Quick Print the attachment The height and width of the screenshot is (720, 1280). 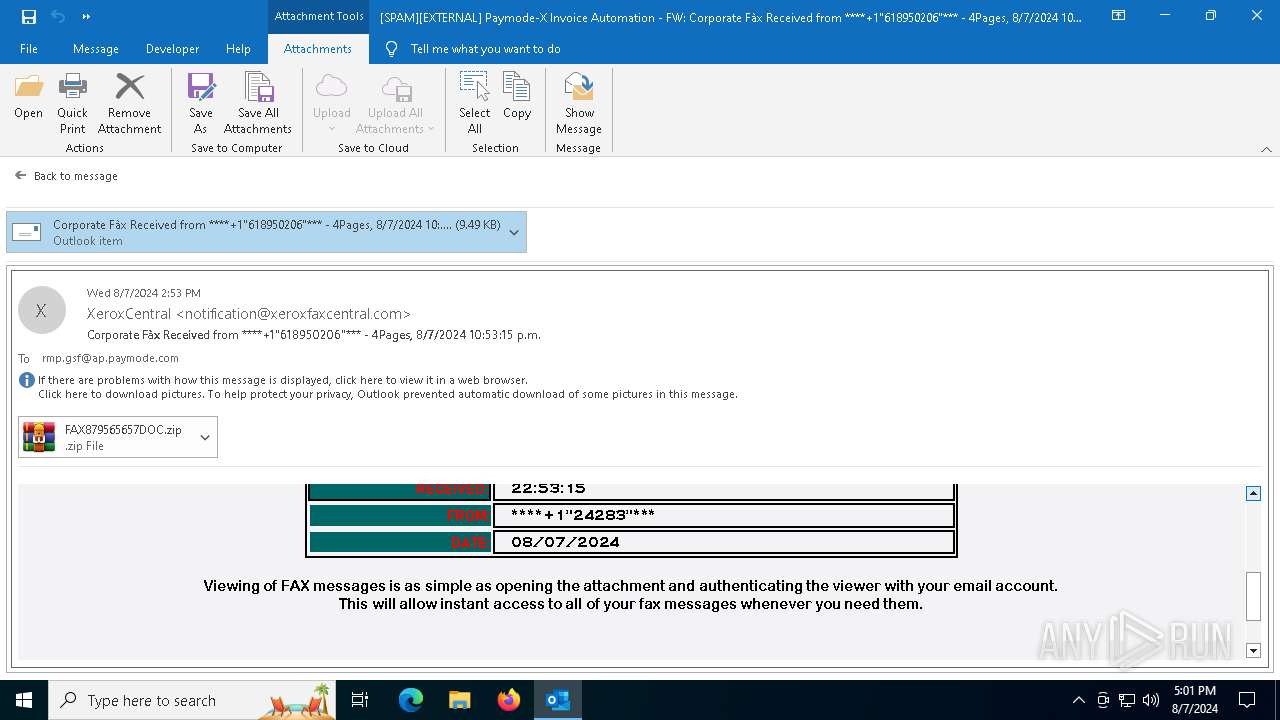[72, 103]
